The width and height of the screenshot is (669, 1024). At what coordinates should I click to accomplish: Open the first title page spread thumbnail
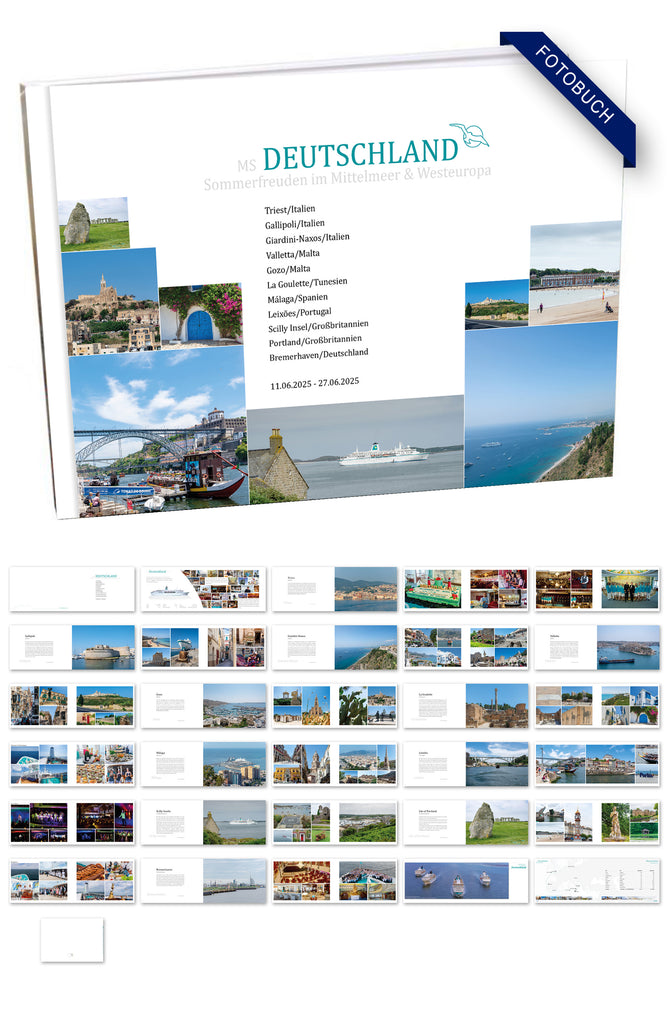72,589
